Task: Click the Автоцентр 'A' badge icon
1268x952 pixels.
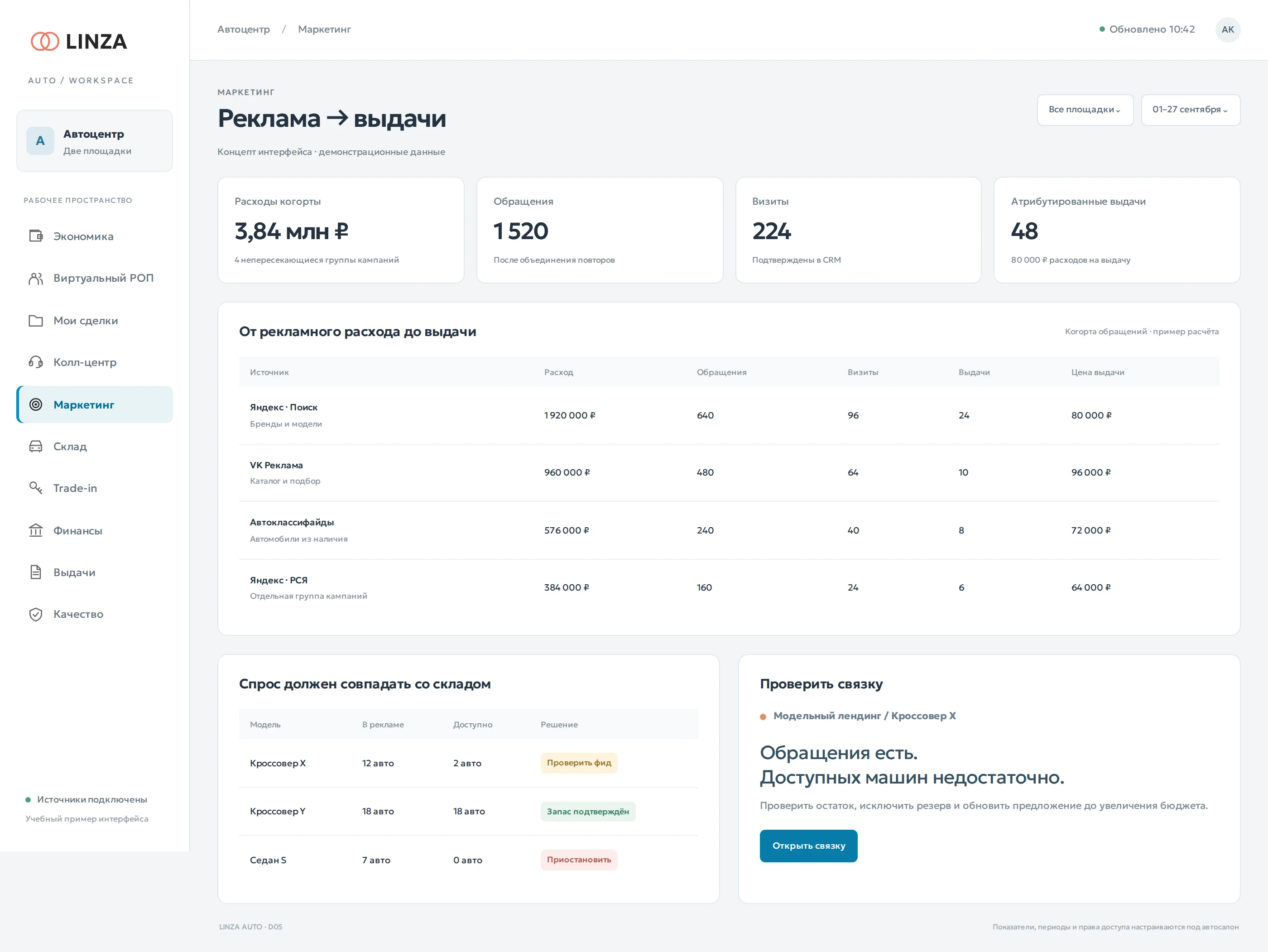Action: point(40,141)
